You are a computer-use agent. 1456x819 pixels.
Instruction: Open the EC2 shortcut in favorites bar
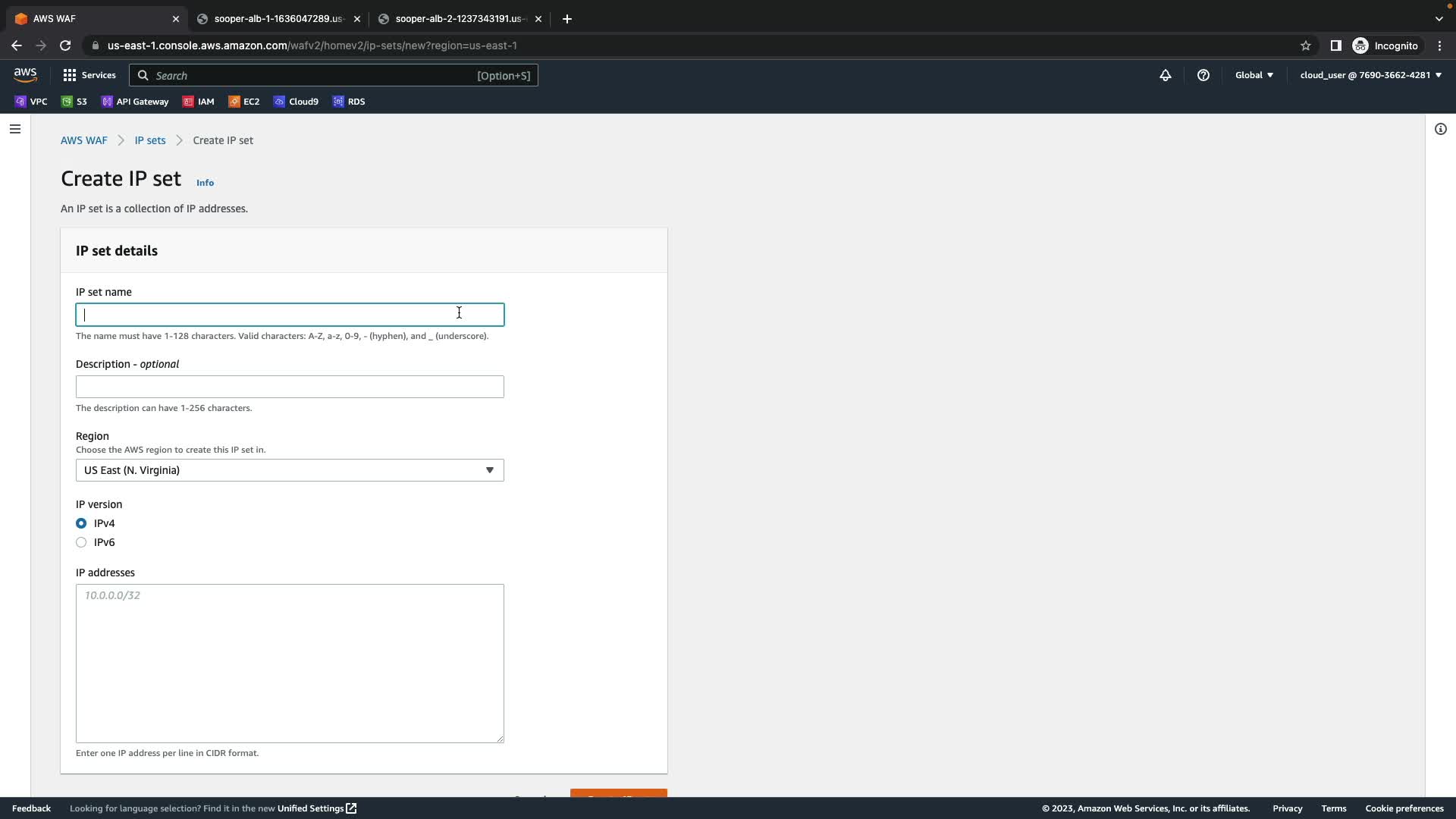click(244, 102)
